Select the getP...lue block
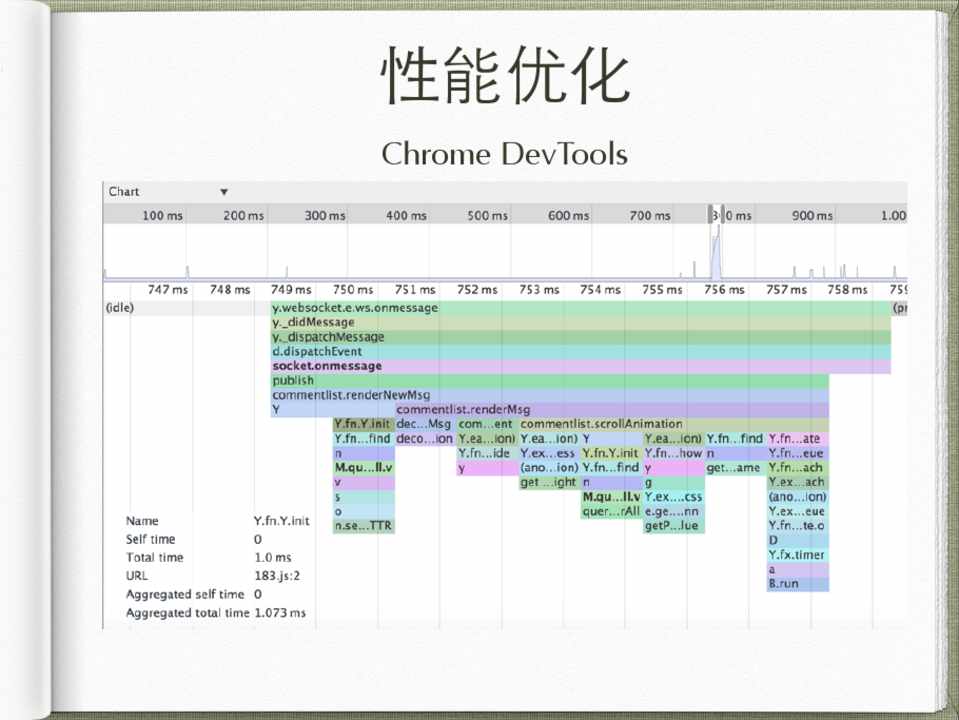959x720 pixels. coord(673,526)
